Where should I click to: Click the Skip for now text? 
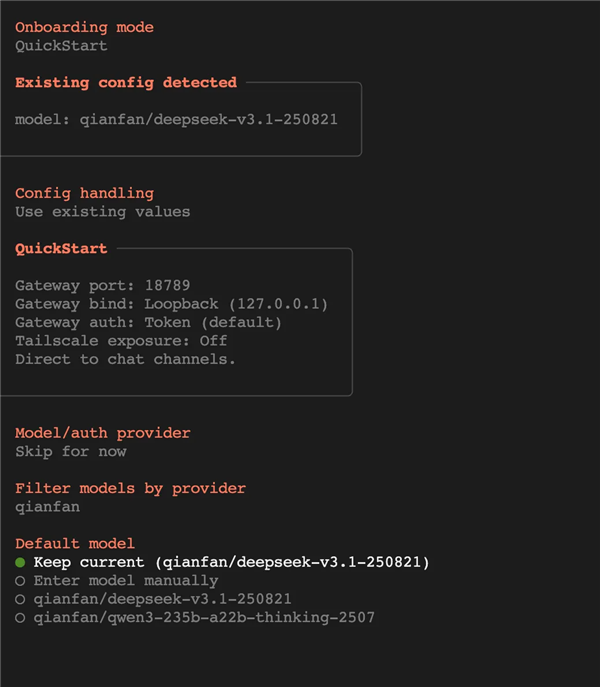pos(70,452)
